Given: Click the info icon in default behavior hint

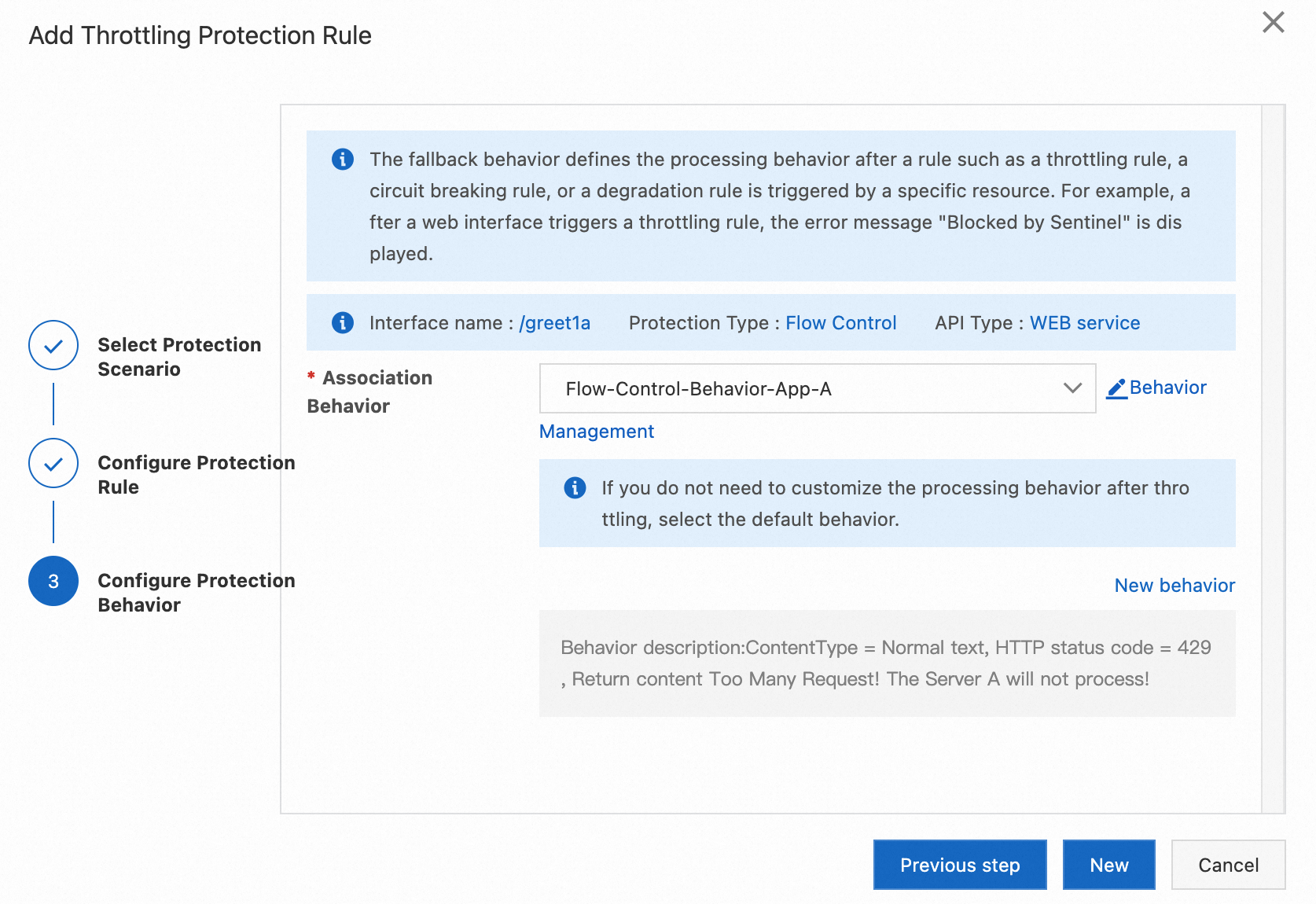Looking at the screenshot, I should [x=575, y=487].
